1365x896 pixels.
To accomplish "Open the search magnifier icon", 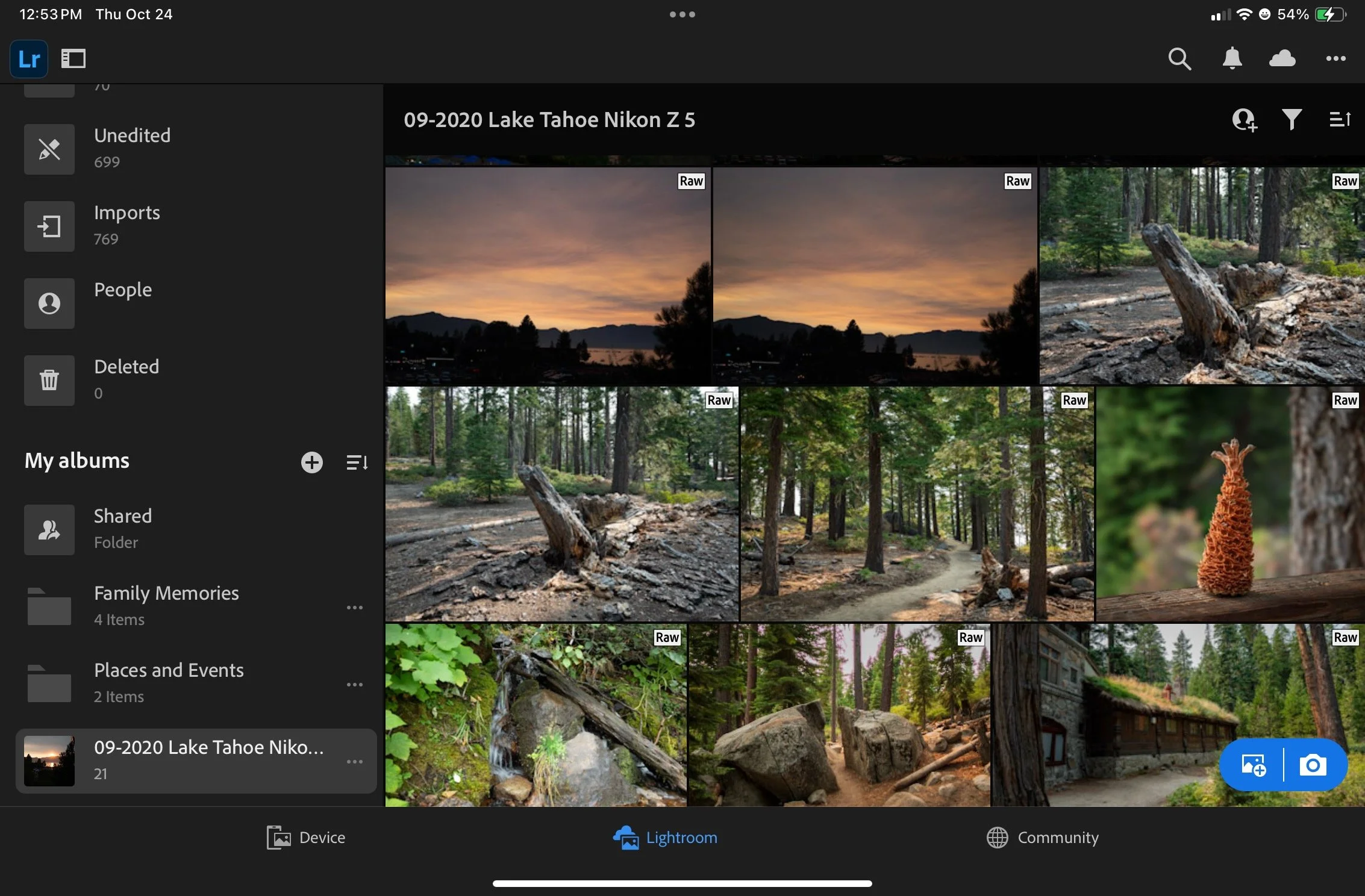I will pos(1179,58).
